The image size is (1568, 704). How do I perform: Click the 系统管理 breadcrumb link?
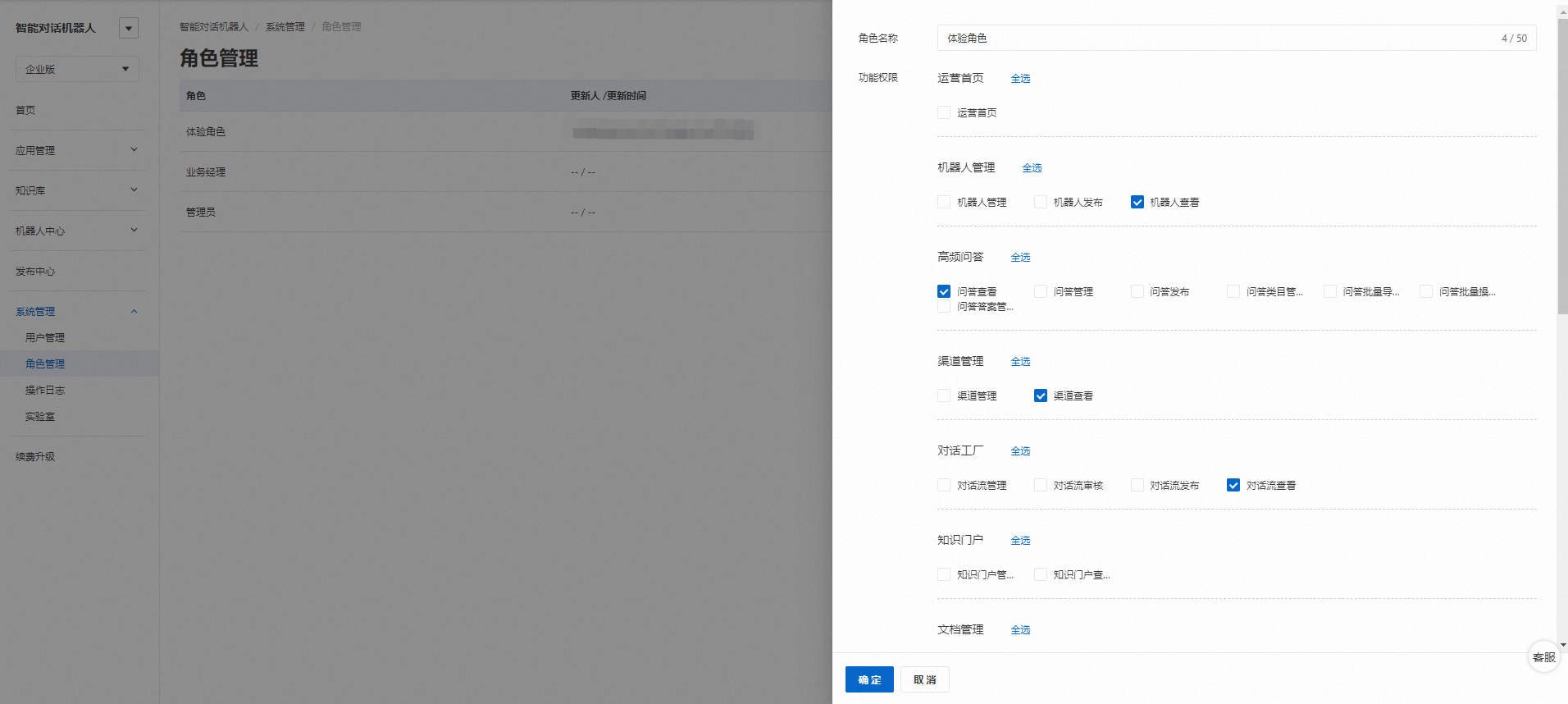[285, 26]
